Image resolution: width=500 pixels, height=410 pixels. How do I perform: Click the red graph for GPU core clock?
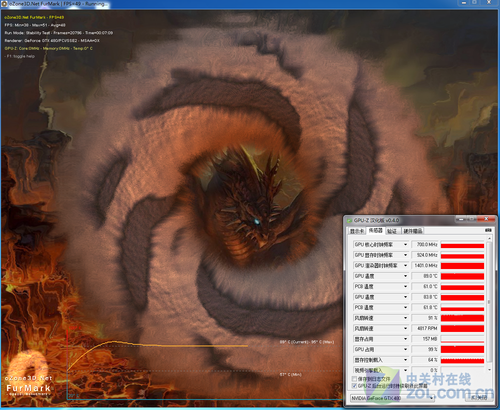point(462,245)
